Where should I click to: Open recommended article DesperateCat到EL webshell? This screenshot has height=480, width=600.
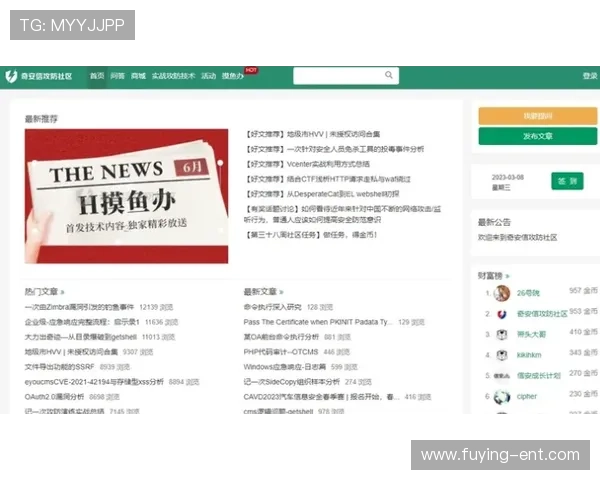(x=322, y=194)
